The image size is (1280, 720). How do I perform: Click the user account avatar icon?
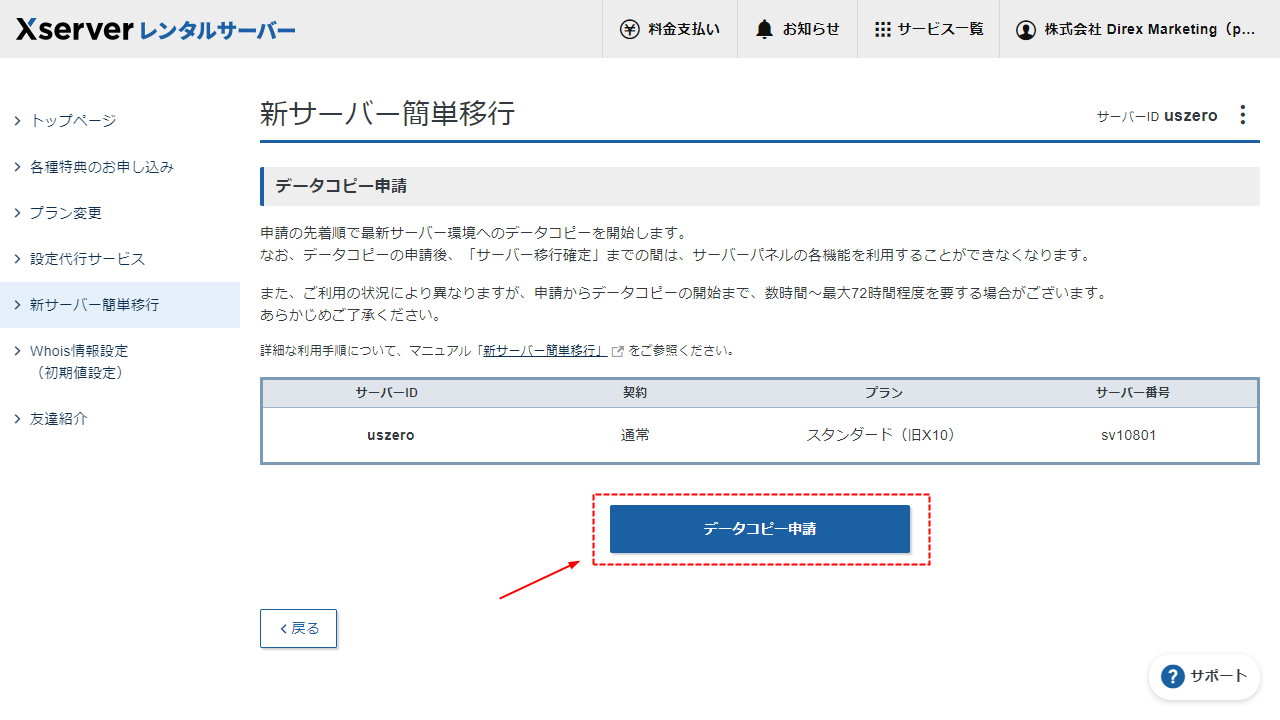pos(1025,30)
